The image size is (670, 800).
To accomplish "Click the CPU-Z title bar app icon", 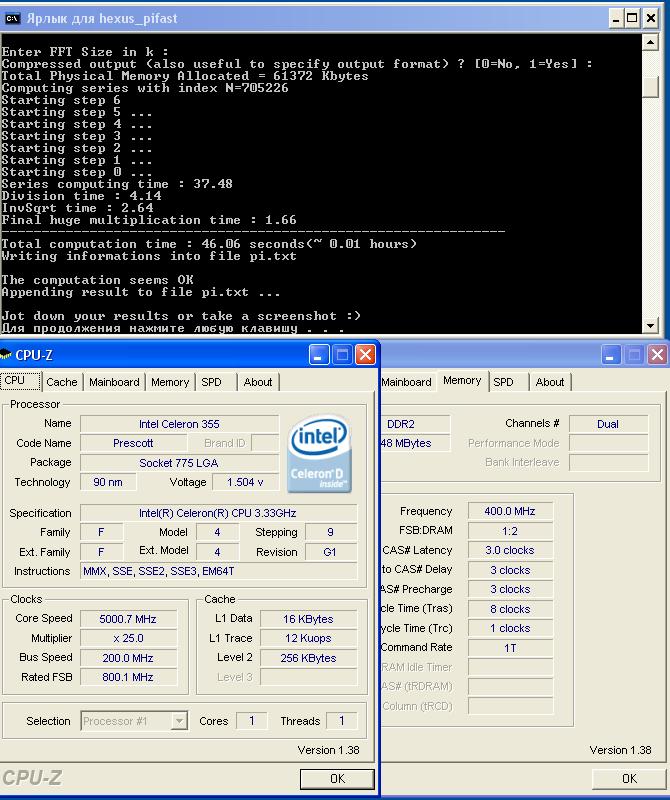I will point(6,354).
